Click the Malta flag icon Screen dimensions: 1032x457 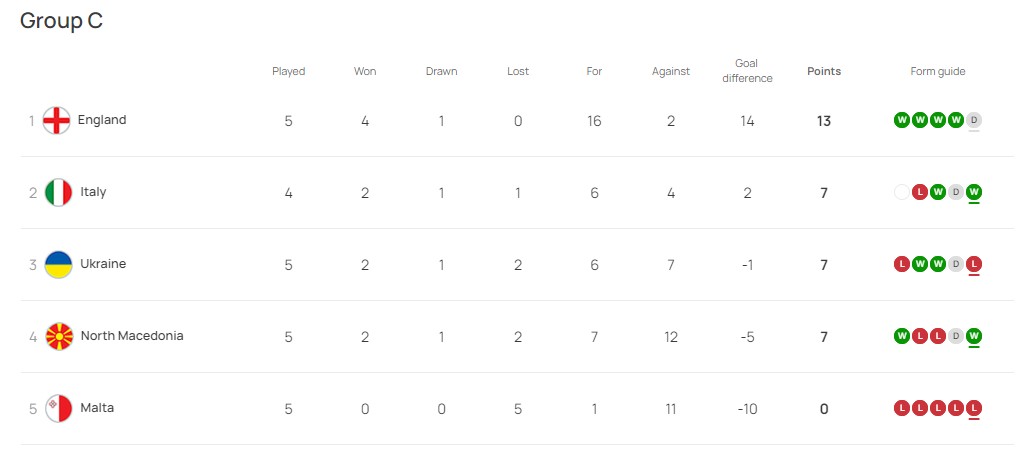(x=59, y=408)
